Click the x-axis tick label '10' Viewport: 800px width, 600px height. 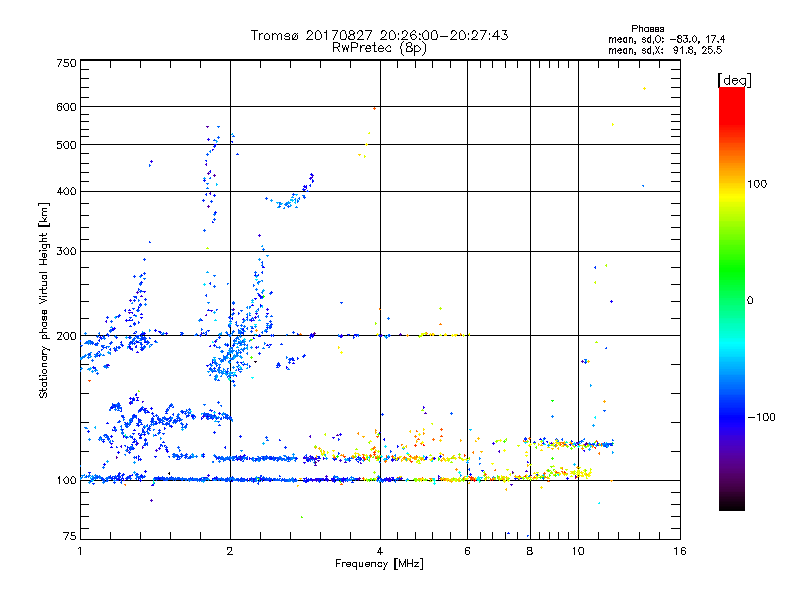coord(578,551)
